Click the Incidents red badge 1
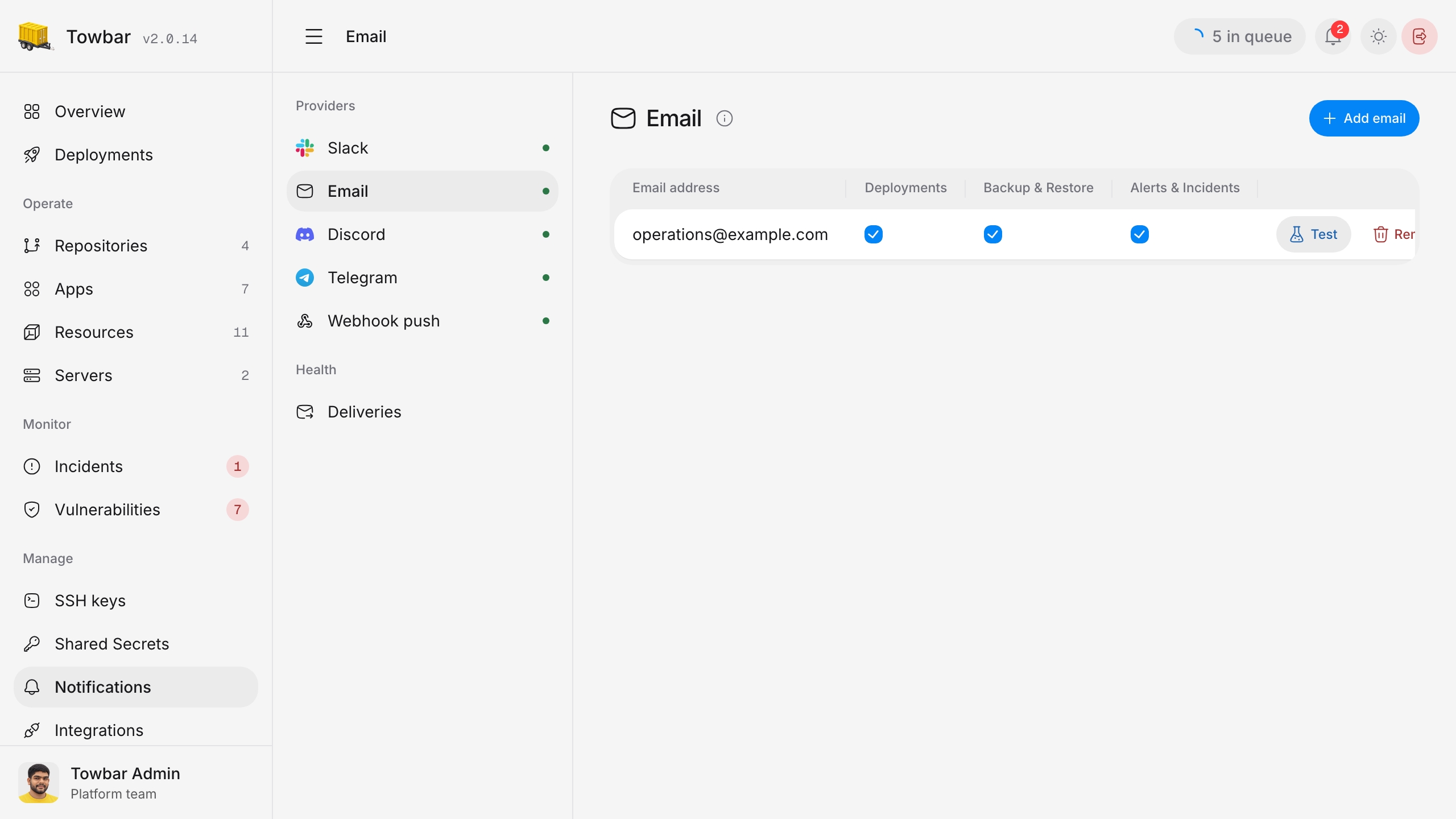The image size is (1456, 819). click(x=238, y=466)
